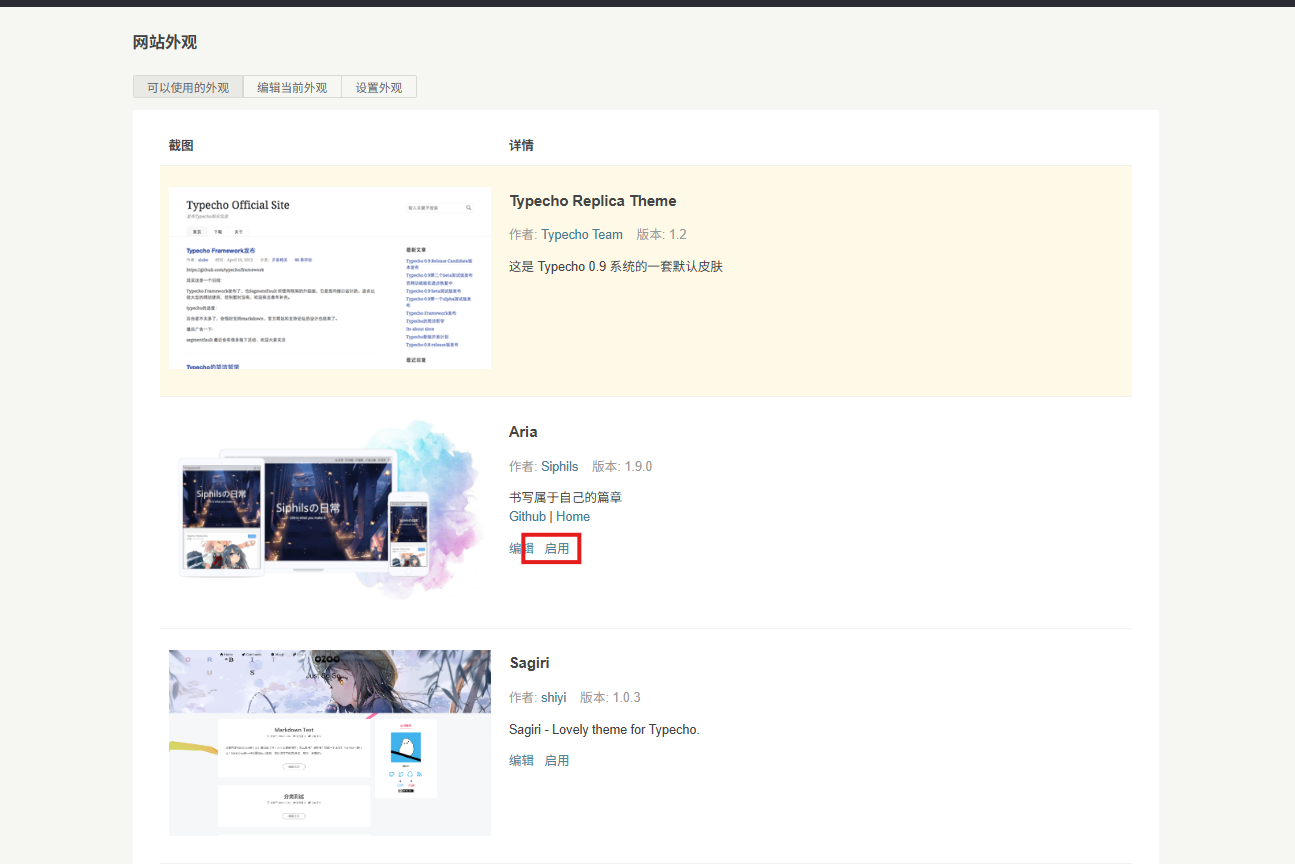Switch to the 可以使用的外观 tab
This screenshot has width=1295, height=864.
click(x=188, y=87)
